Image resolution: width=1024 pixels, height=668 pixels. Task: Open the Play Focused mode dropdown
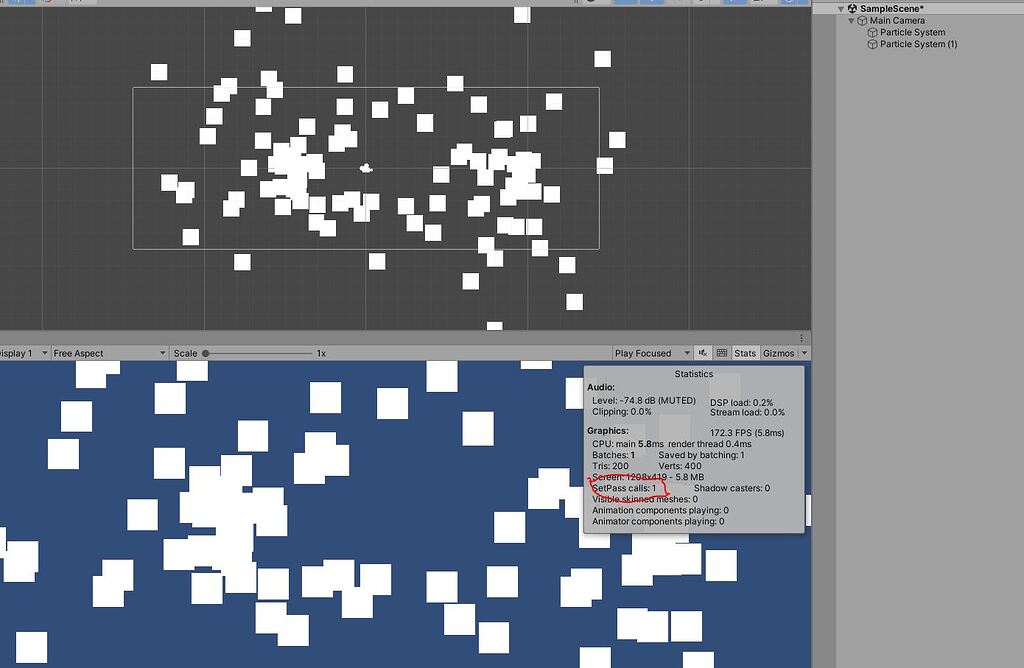click(650, 352)
